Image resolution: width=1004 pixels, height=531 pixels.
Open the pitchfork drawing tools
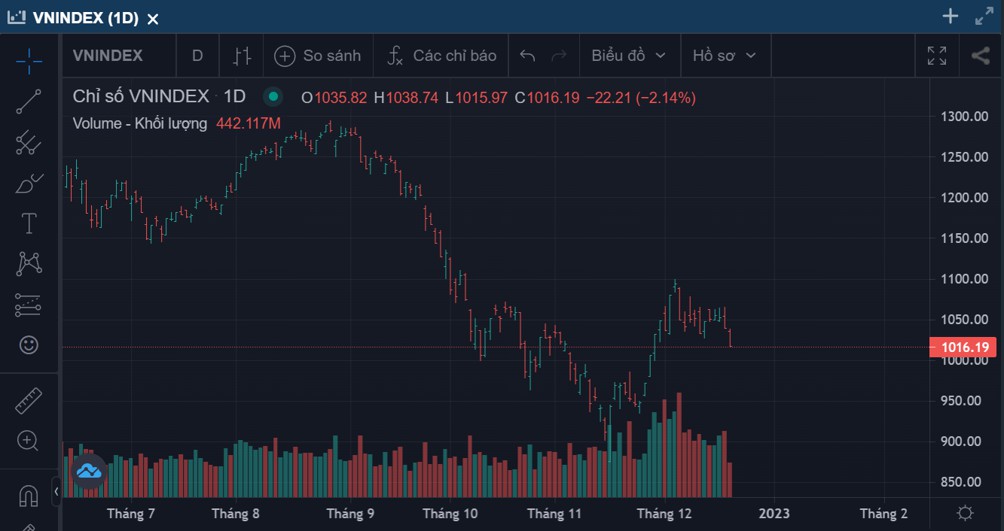(x=29, y=142)
